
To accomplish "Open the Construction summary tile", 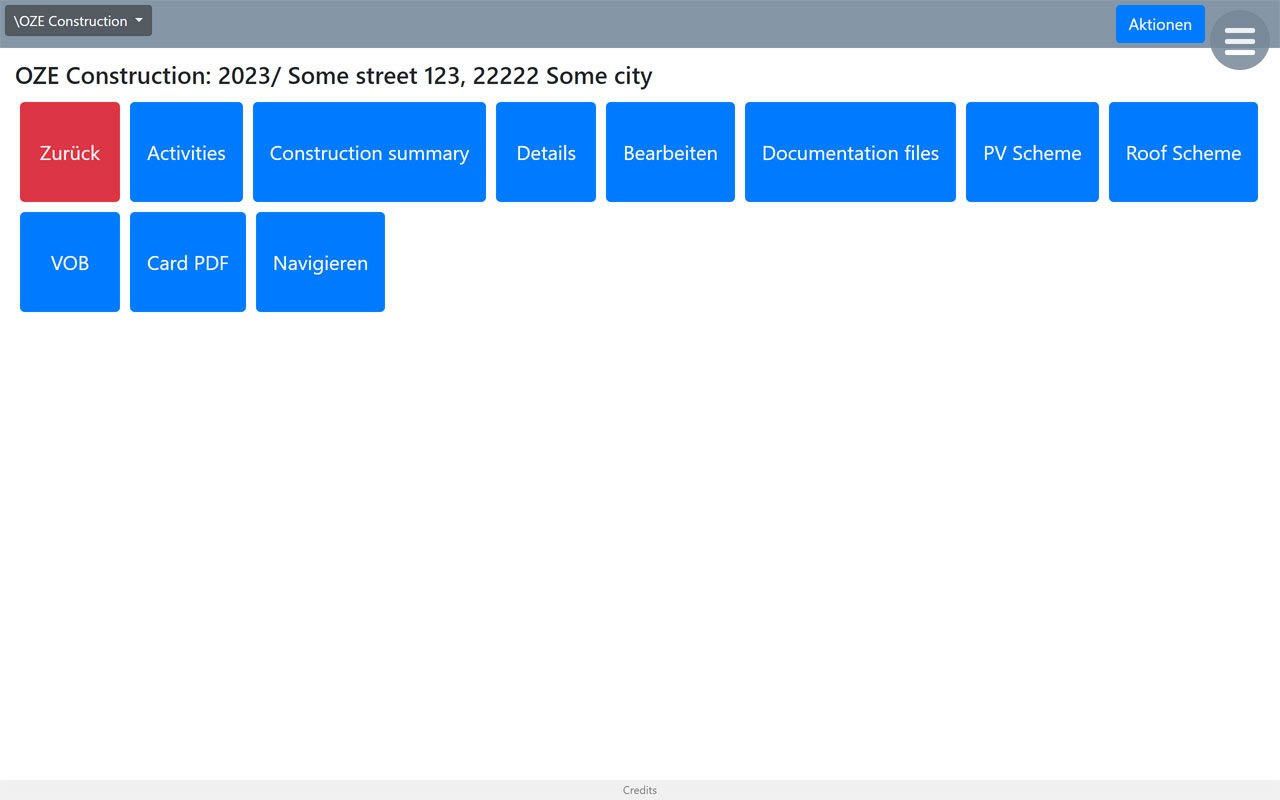I will pyautogui.click(x=369, y=152).
